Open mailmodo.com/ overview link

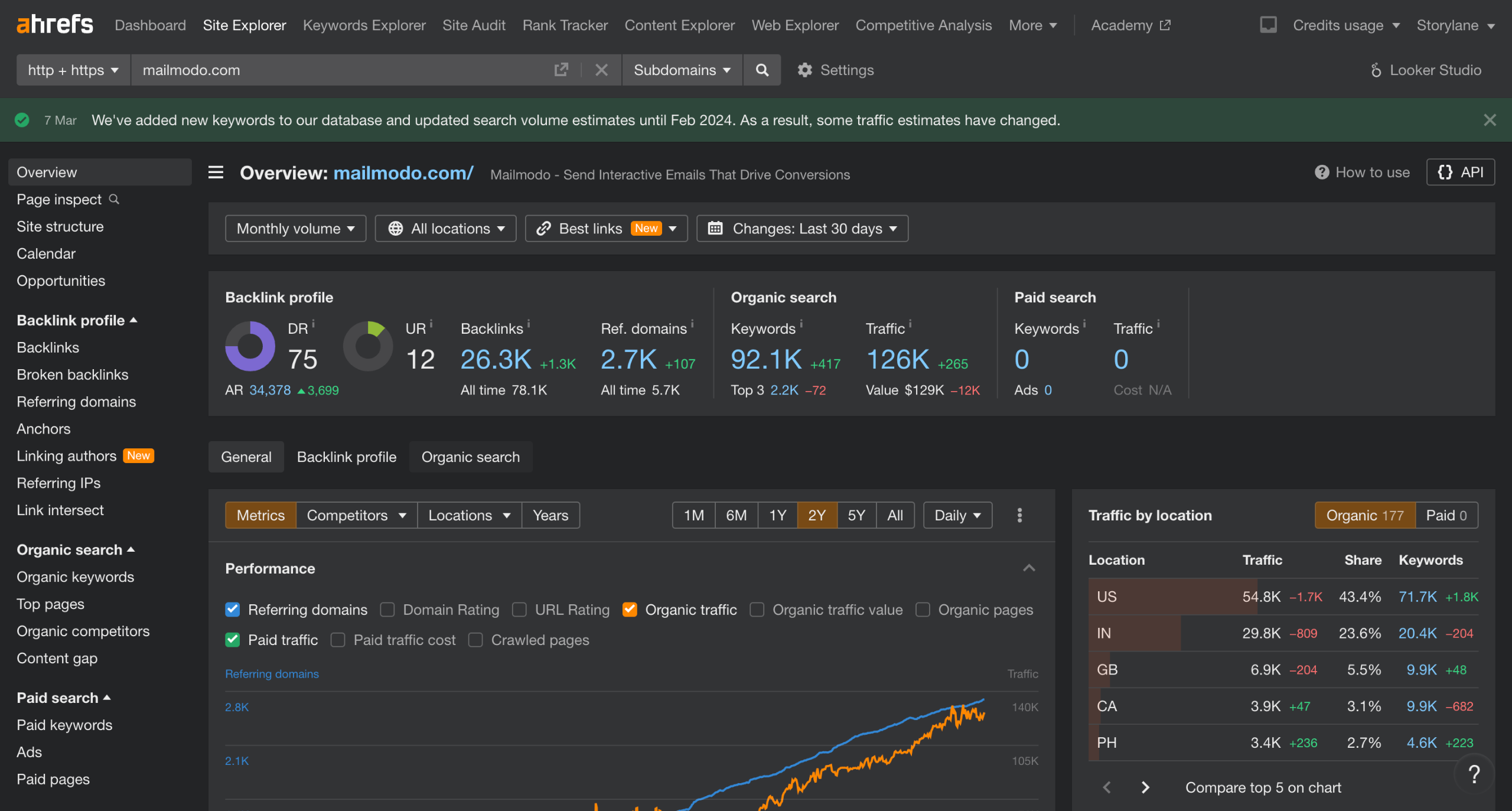pyautogui.click(x=403, y=172)
